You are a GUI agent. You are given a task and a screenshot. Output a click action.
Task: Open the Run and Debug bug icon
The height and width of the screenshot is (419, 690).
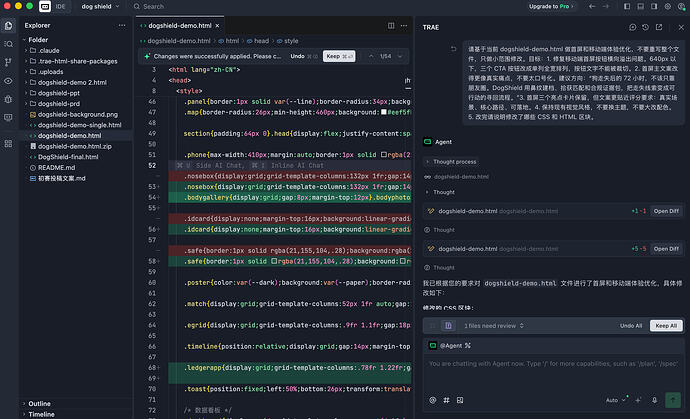coord(8,99)
